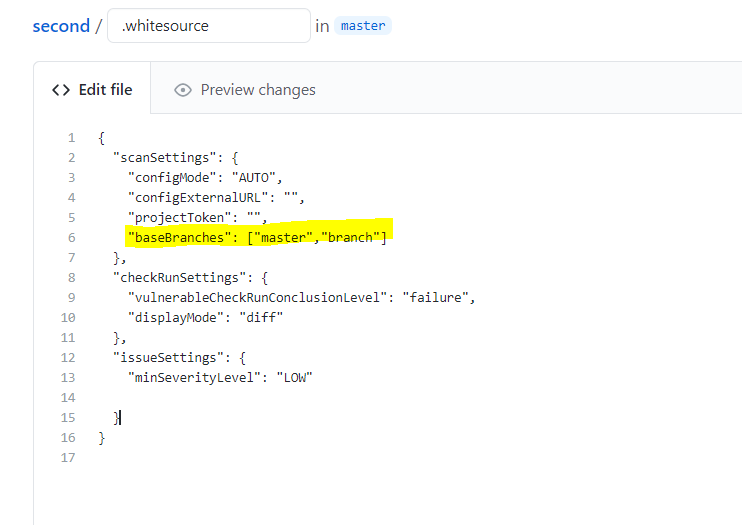Click line number 6 in the gutter
This screenshot has width=742, height=525.
pyautogui.click(x=70, y=238)
